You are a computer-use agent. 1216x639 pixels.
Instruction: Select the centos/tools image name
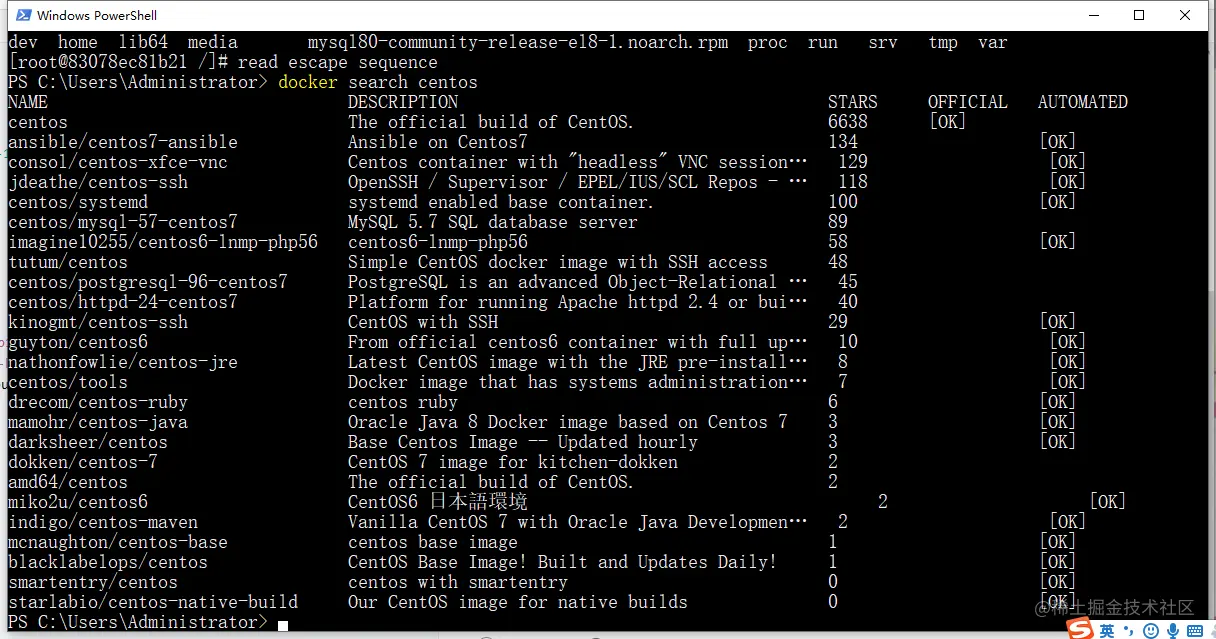68,382
